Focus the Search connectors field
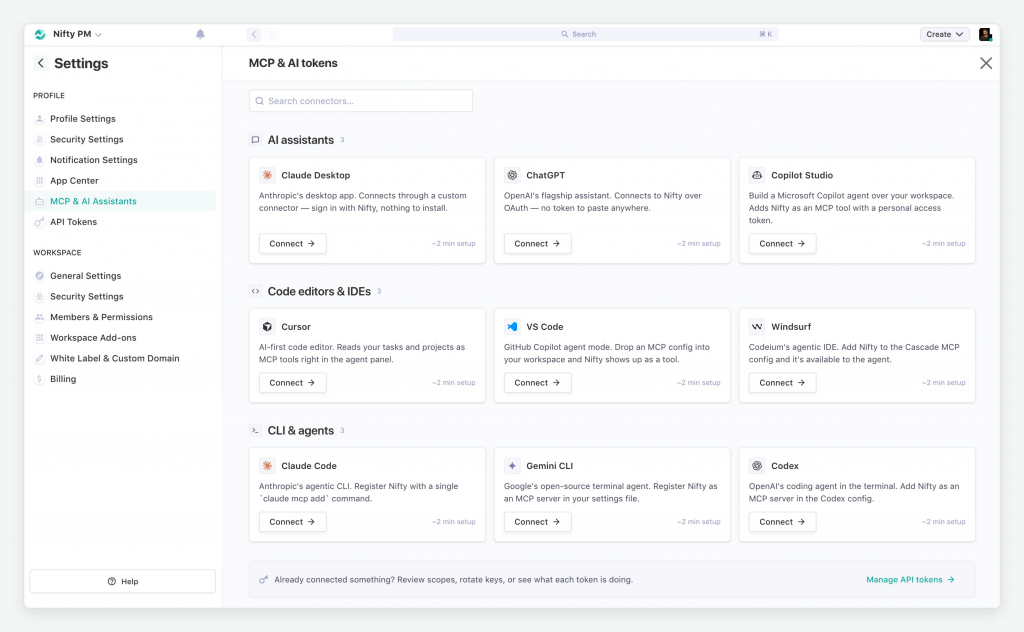This screenshot has width=1024, height=632. tap(360, 101)
